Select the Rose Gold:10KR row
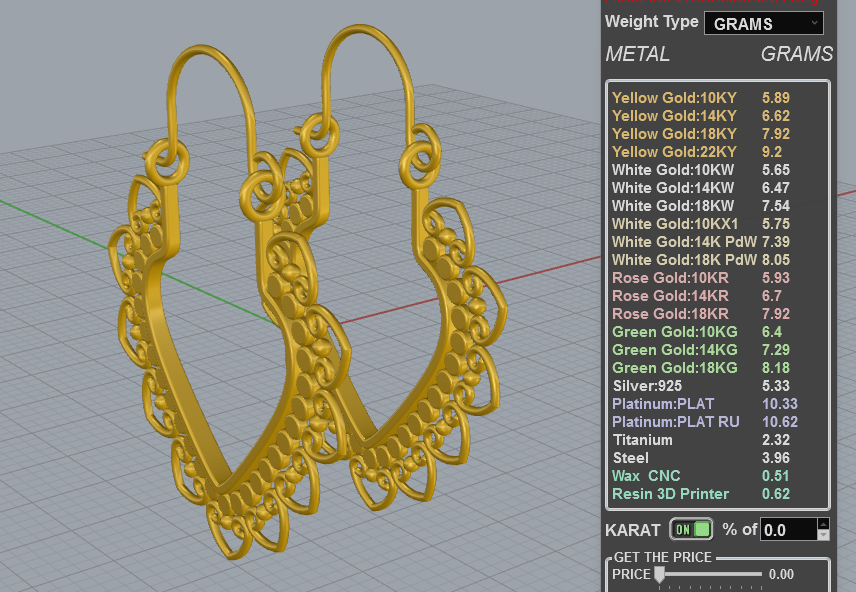 718,278
